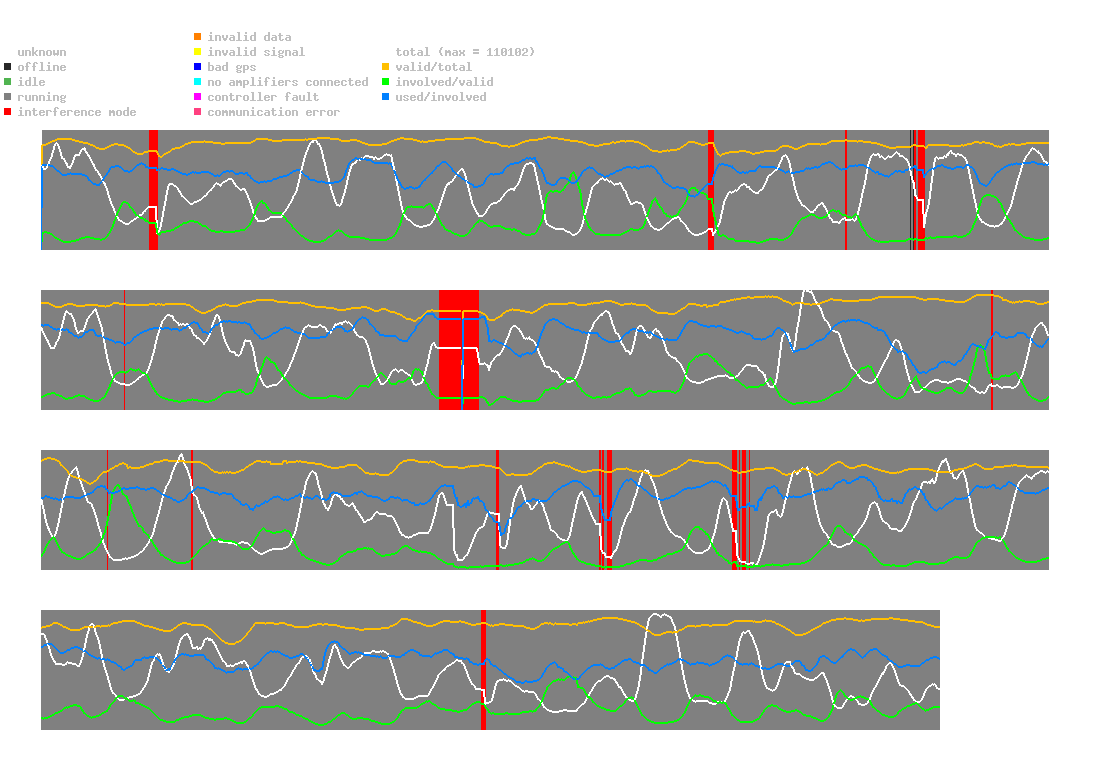Select the 'running' legend label
The image size is (1095, 764).
[42, 97]
